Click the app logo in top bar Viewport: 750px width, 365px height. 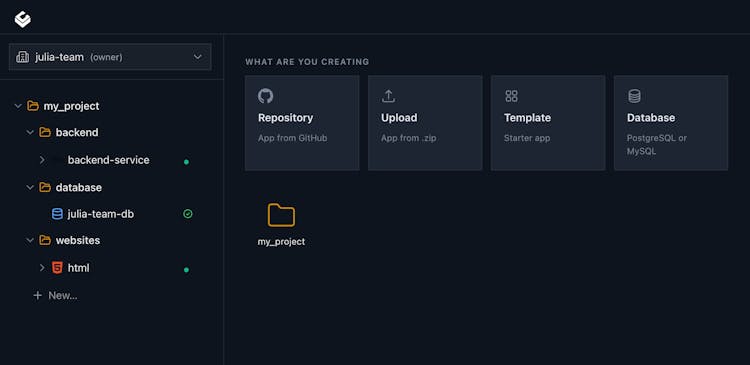pos(22,19)
